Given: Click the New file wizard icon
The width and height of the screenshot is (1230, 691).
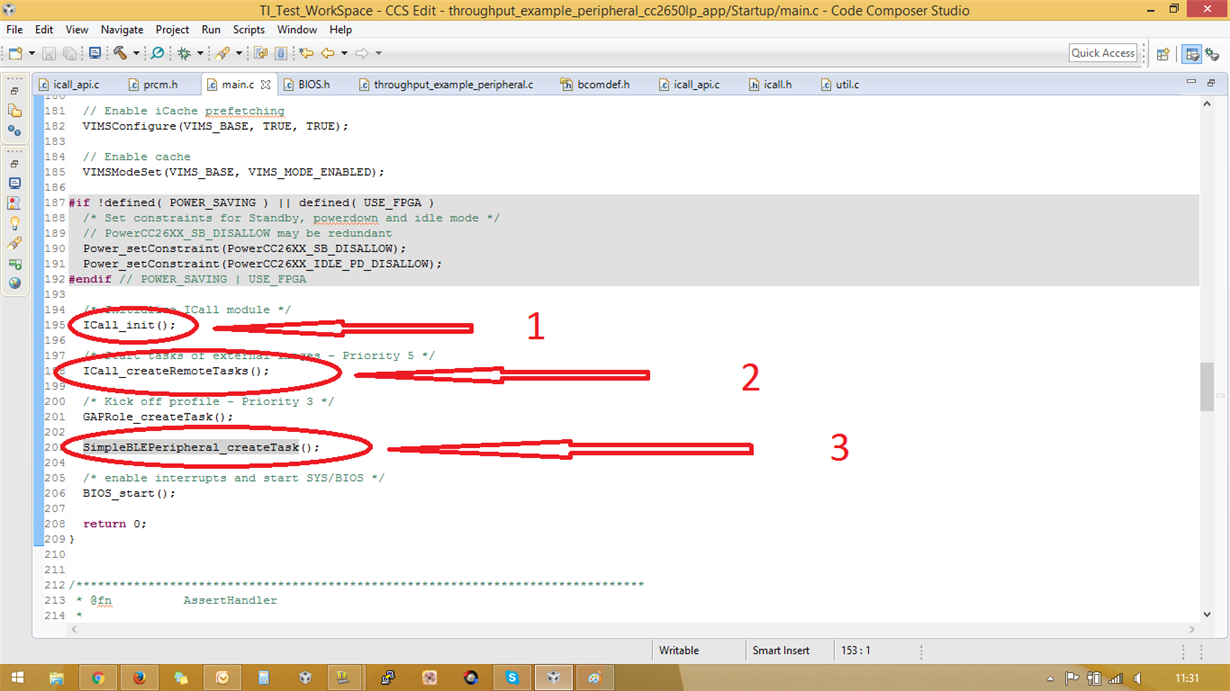Looking at the screenshot, I should [15, 53].
